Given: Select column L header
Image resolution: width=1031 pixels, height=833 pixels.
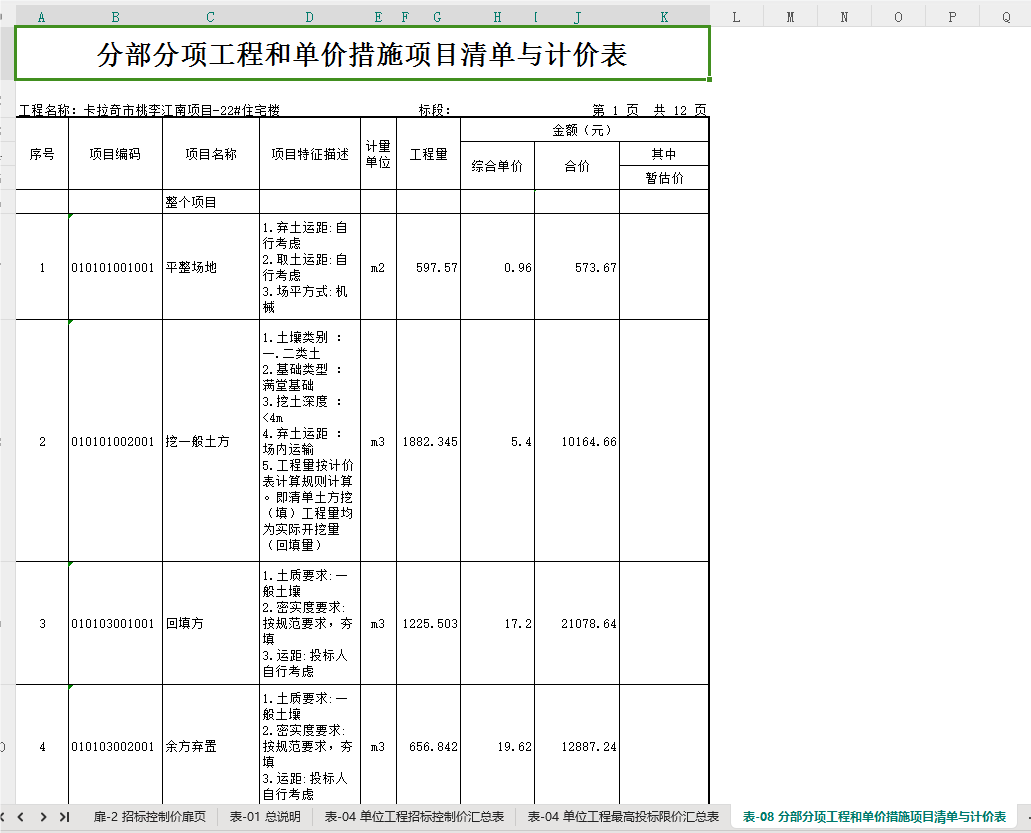Looking at the screenshot, I should click(x=736, y=17).
